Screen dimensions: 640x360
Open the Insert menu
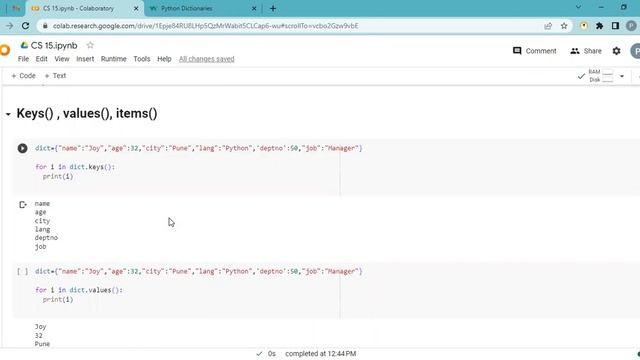tap(85, 59)
